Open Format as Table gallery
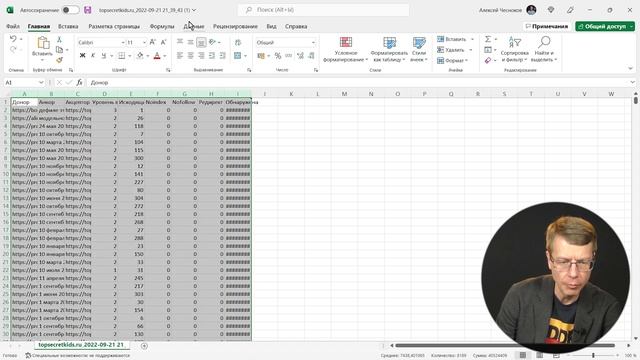640x360 pixels. tap(389, 49)
